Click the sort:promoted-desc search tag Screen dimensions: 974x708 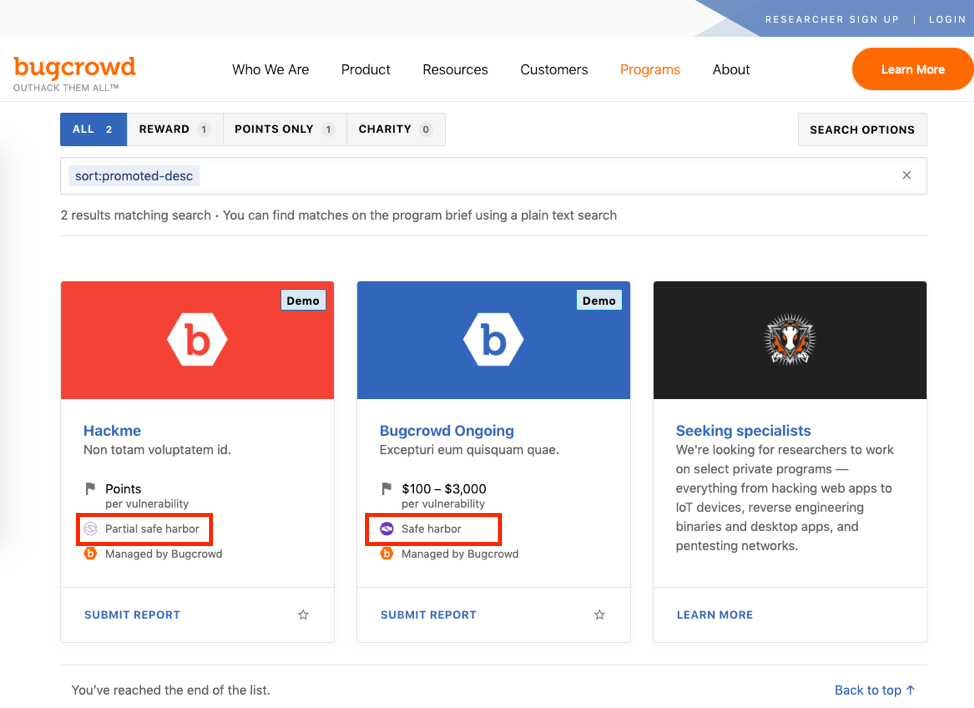tap(134, 176)
